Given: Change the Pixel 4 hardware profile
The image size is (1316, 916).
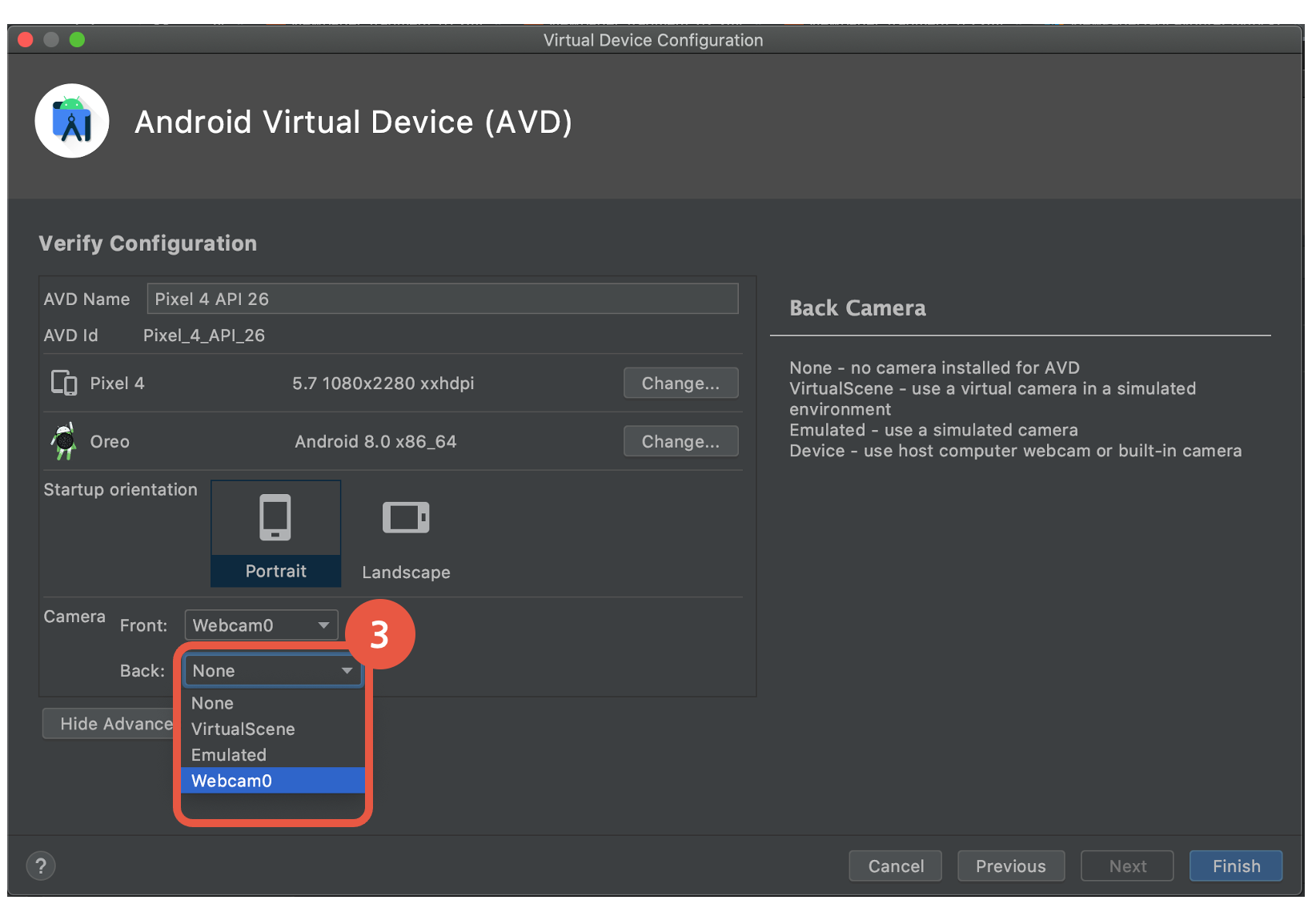Looking at the screenshot, I should click(680, 383).
